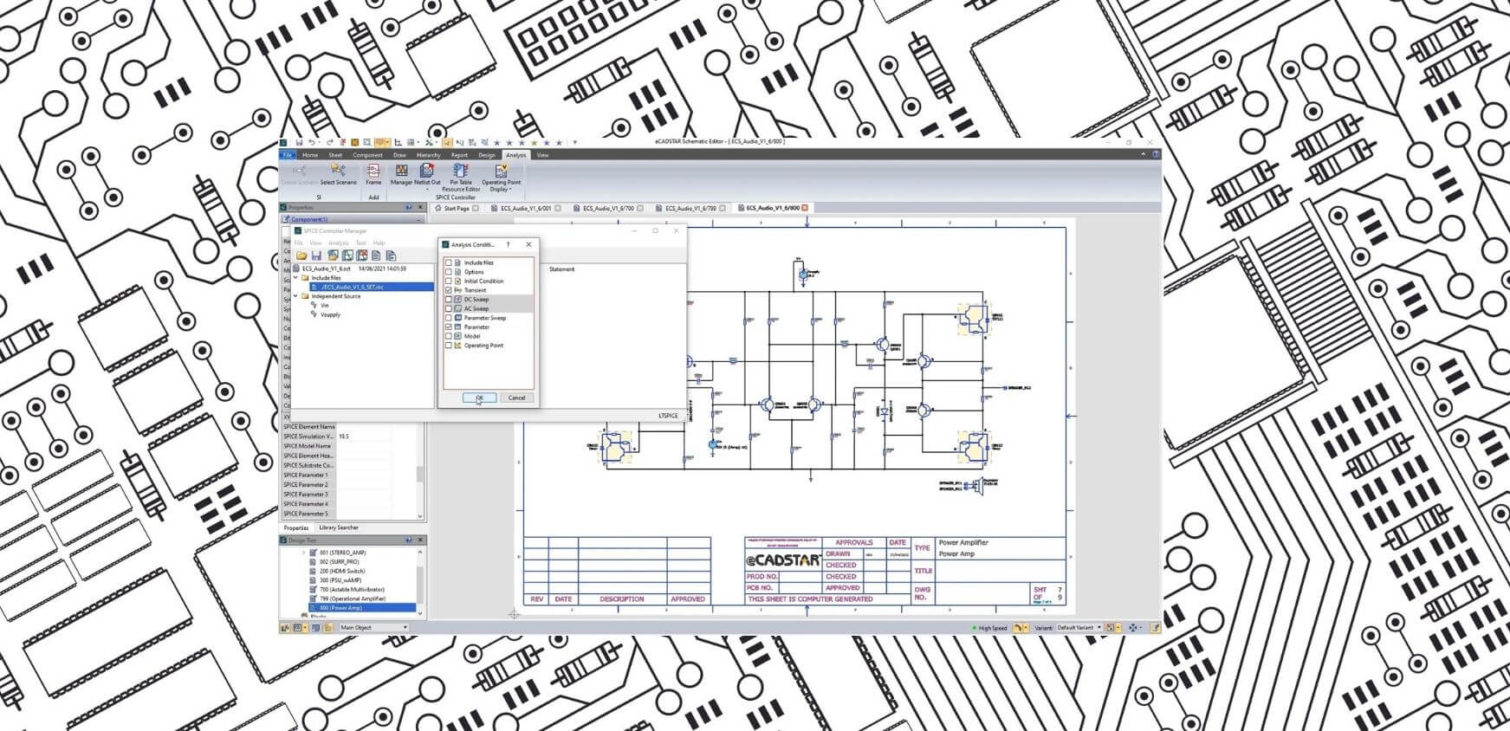The image size is (1510, 731).
Task: Switch to the Home ribbon tab
Action: (310, 155)
